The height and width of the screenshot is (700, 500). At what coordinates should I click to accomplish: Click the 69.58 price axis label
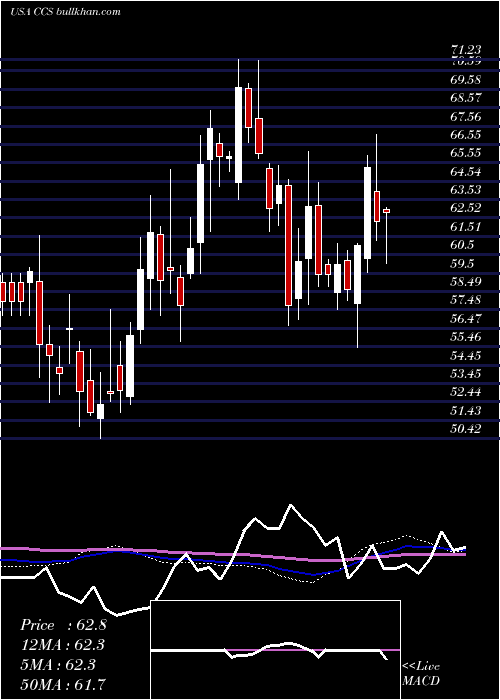tap(466, 80)
